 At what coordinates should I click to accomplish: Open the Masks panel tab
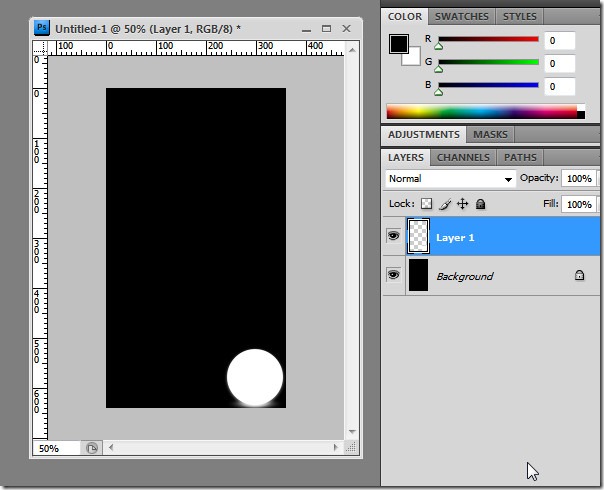click(490, 134)
